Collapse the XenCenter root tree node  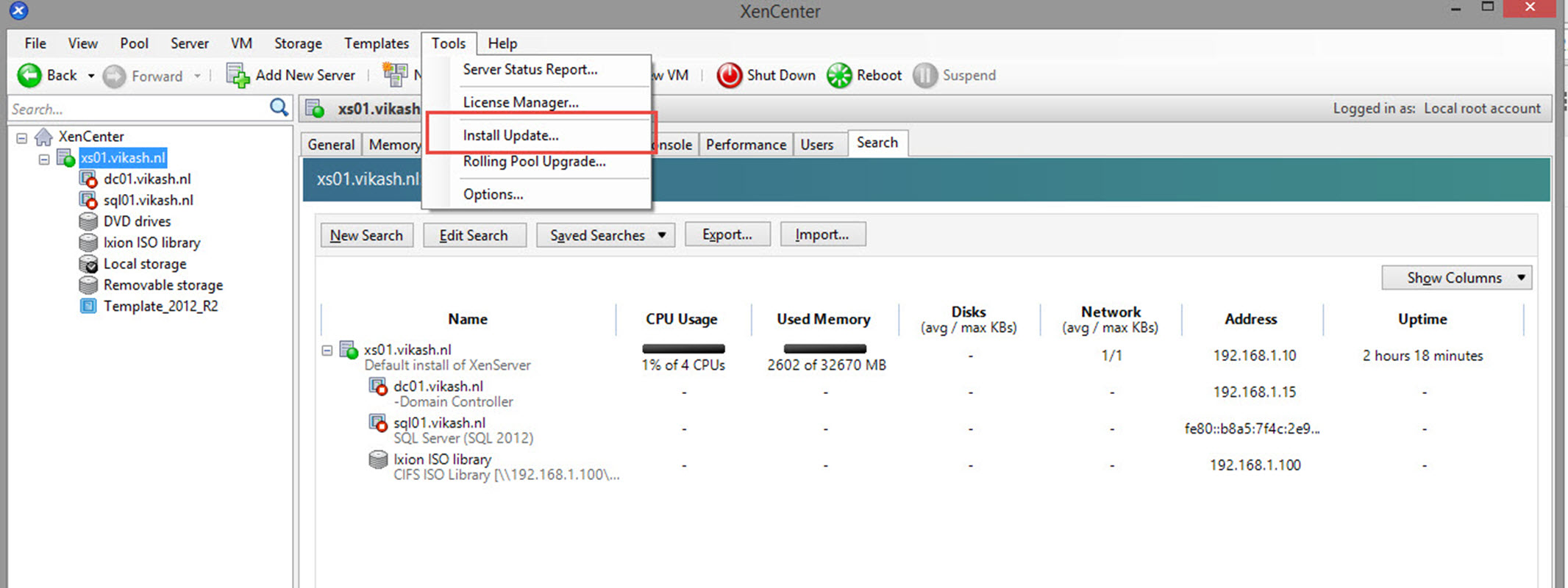pos(22,137)
